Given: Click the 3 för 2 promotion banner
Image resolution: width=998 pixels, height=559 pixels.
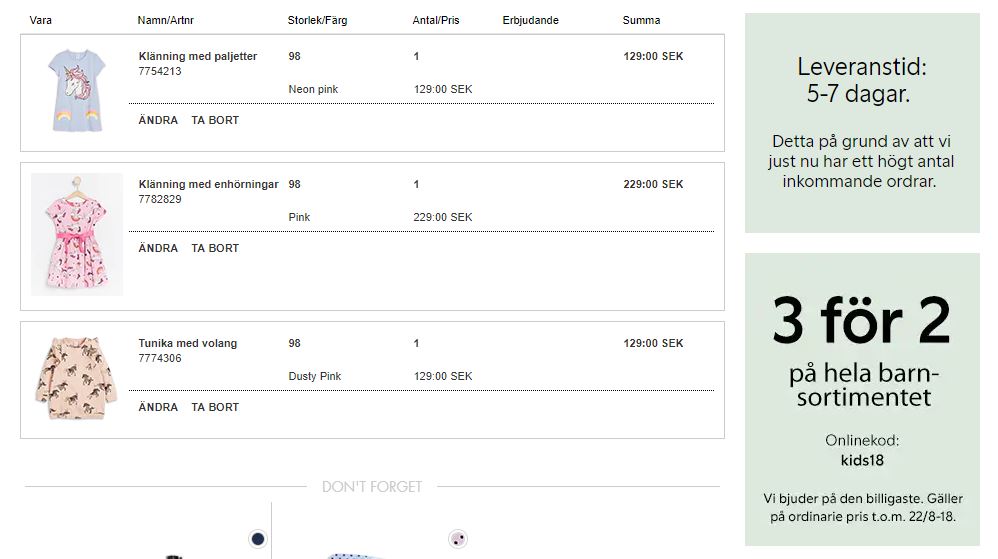Looking at the screenshot, I should [x=862, y=399].
